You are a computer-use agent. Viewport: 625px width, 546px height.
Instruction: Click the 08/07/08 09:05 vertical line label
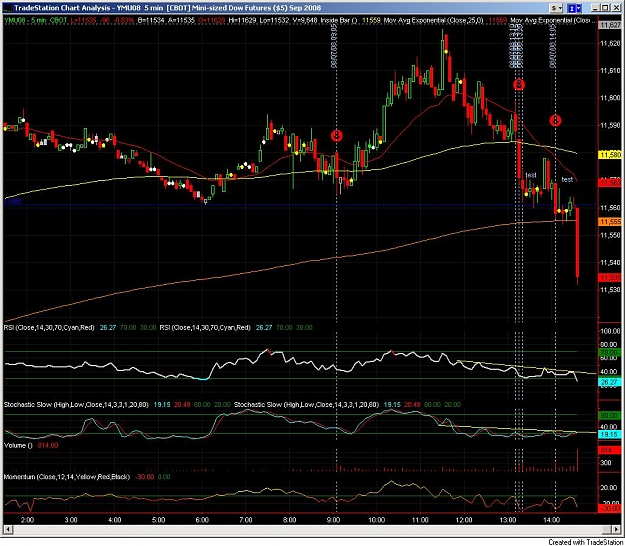[334, 47]
